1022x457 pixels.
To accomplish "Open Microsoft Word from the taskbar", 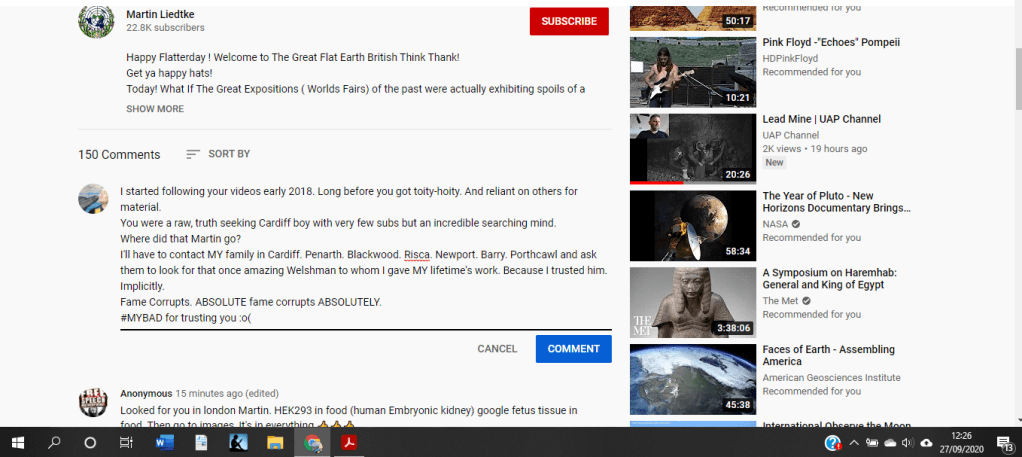I will (164, 442).
